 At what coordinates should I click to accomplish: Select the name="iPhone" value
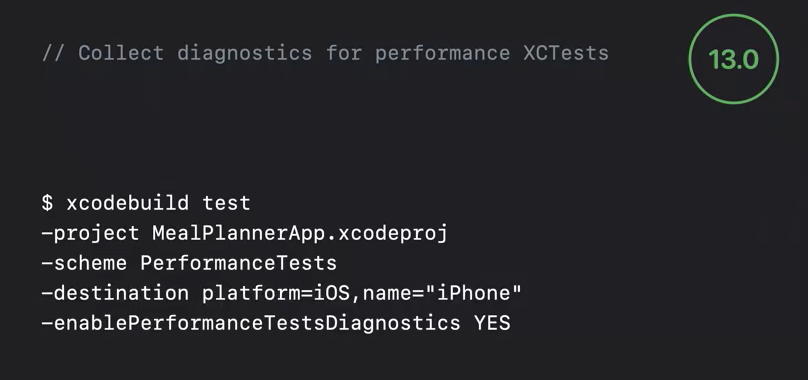[x=442, y=293]
